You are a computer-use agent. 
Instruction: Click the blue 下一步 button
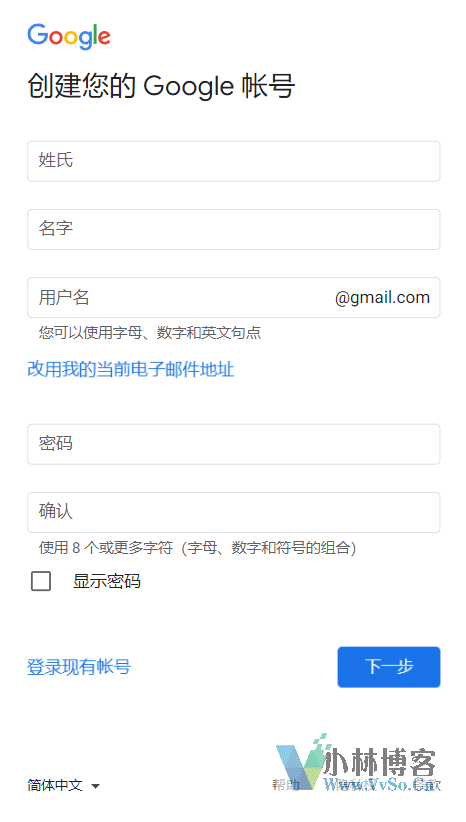[x=389, y=667]
